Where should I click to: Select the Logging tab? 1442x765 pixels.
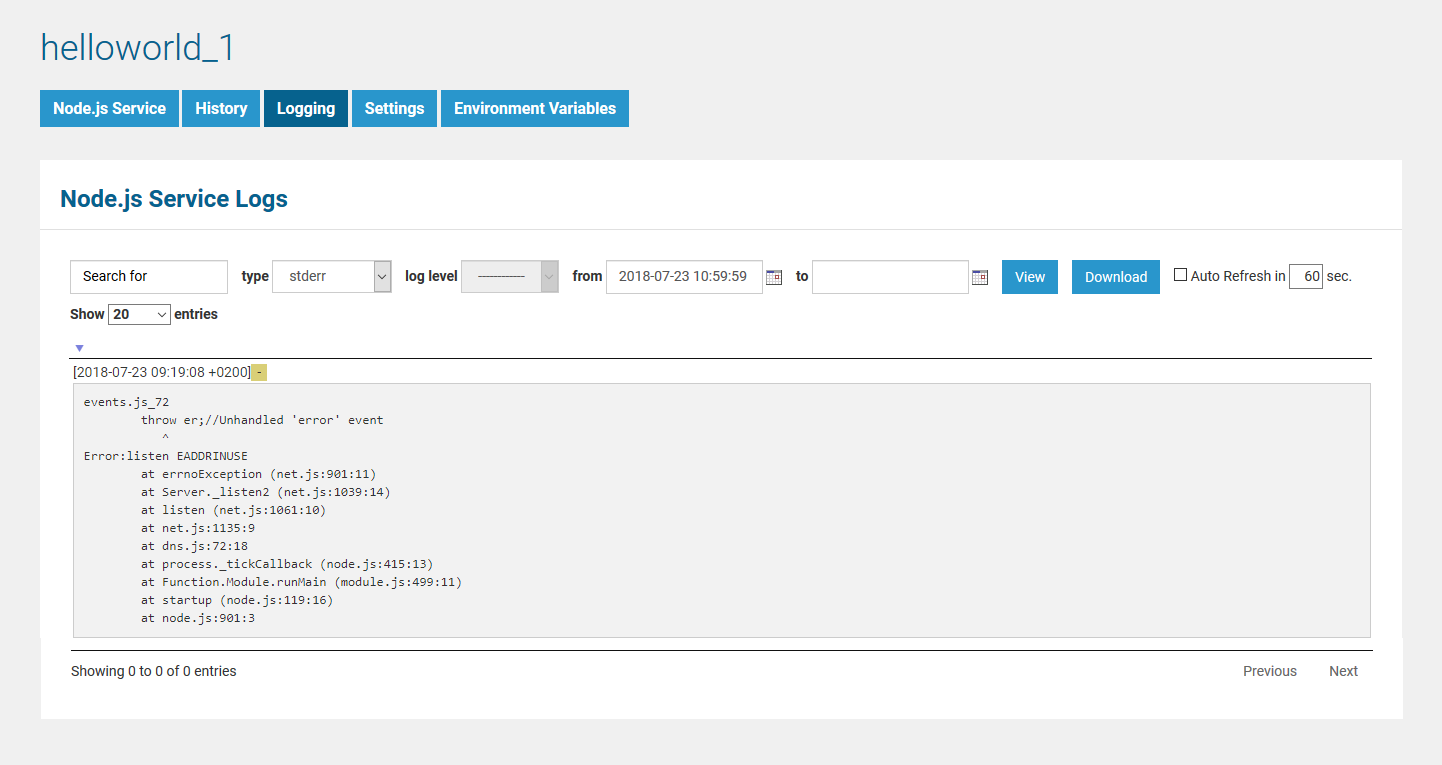point(305,108)
